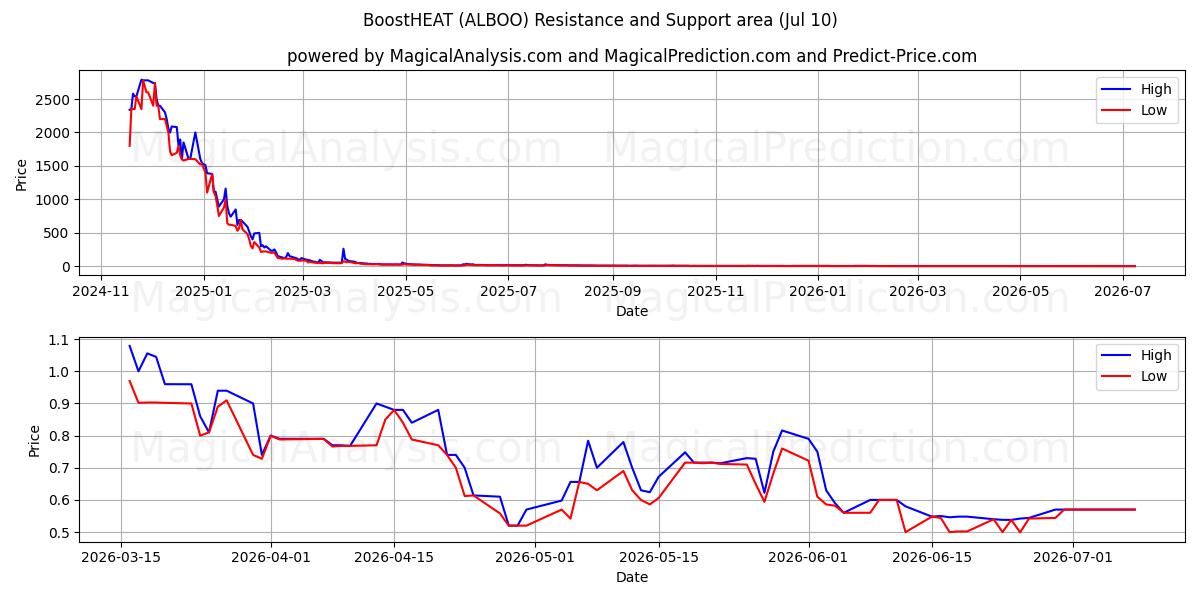Click the 'Price' axis label of the top chart
This screenshot has height=600, width=1200.
tap(22, 175)
